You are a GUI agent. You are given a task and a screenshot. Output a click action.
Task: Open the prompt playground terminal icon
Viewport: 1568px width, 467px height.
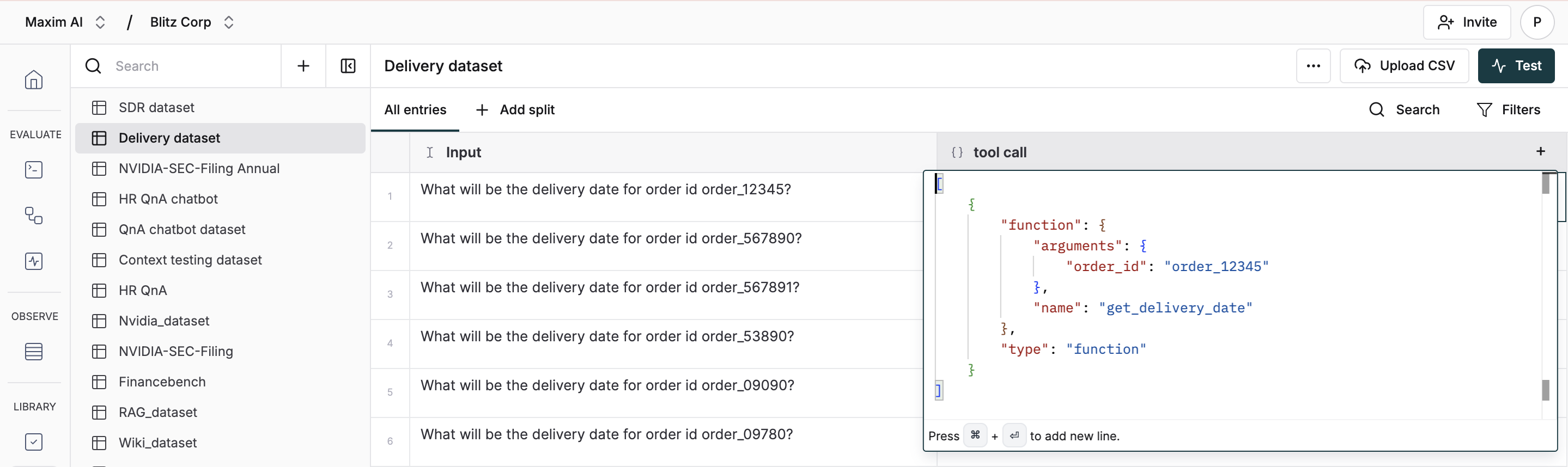pyautogui.click(x=33, y=170)
